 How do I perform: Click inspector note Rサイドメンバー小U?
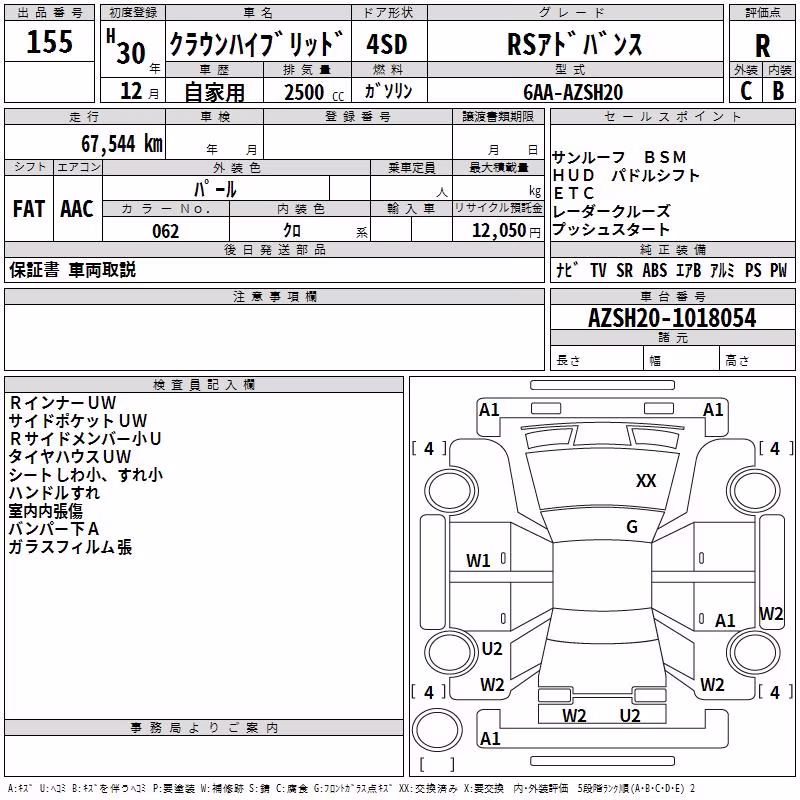pos(85,439)
